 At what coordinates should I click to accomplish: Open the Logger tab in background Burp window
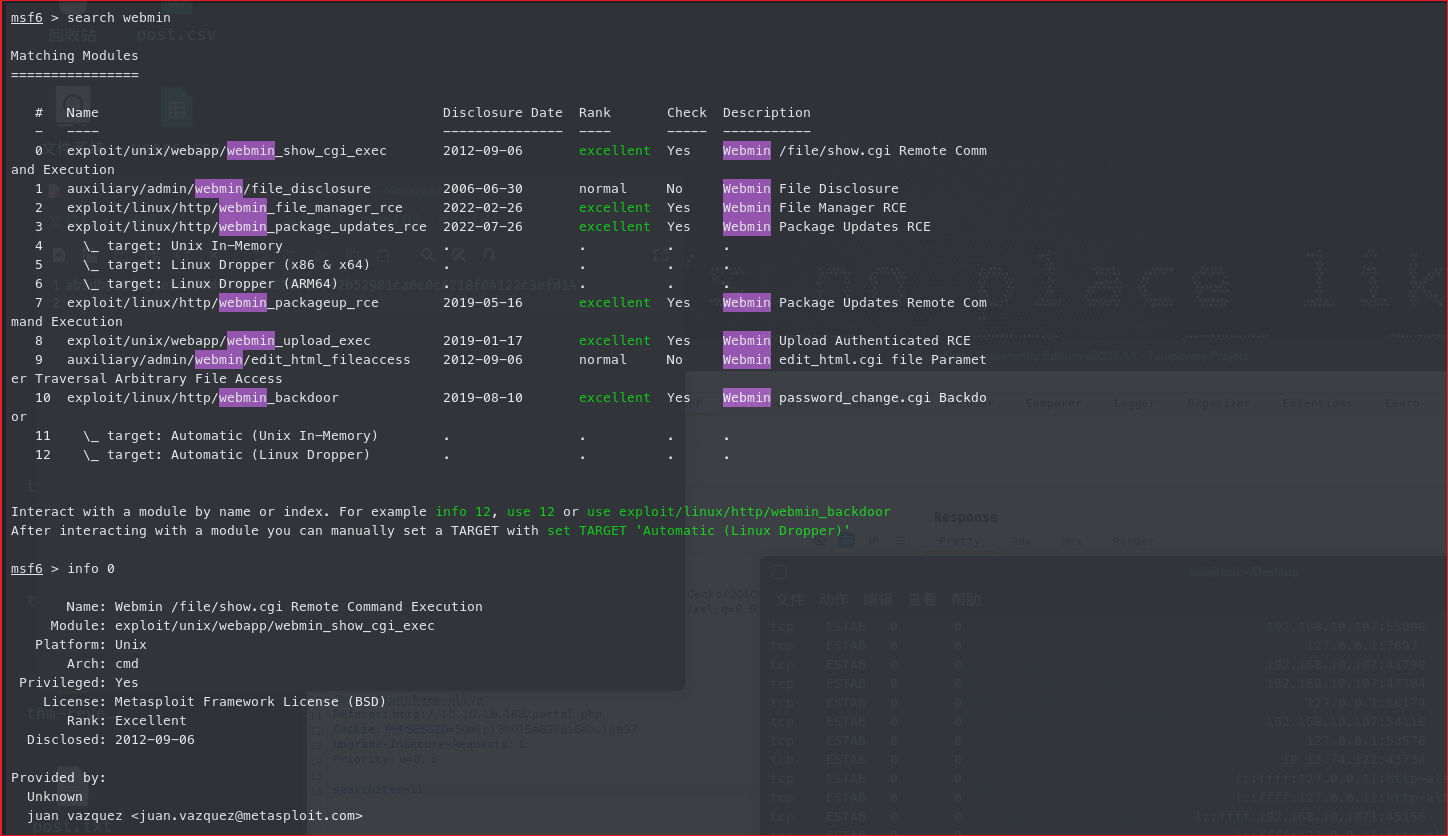click(x=1135, y=403)
